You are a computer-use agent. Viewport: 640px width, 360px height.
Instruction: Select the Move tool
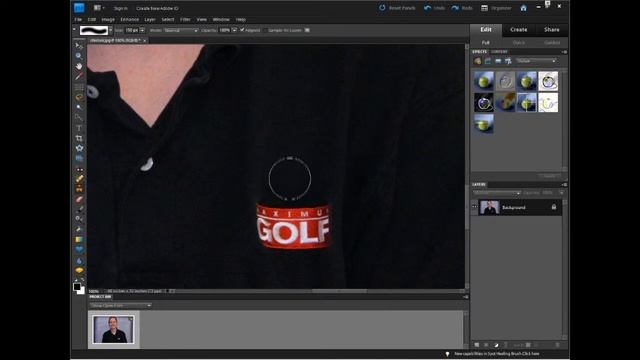(79, 45)
